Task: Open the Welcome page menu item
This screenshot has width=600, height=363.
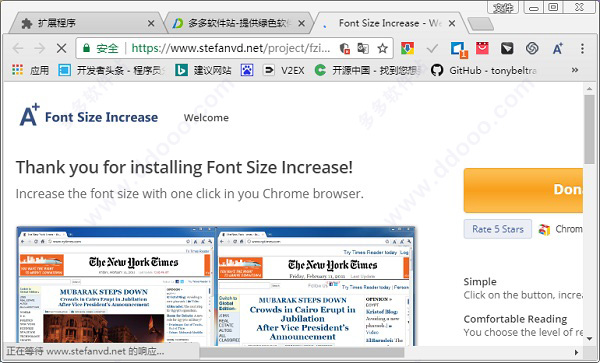Action: 206,117
